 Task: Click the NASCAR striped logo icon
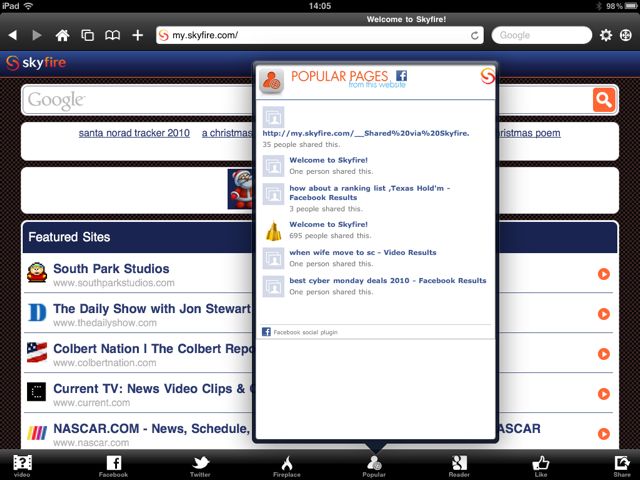click(37, 432)
